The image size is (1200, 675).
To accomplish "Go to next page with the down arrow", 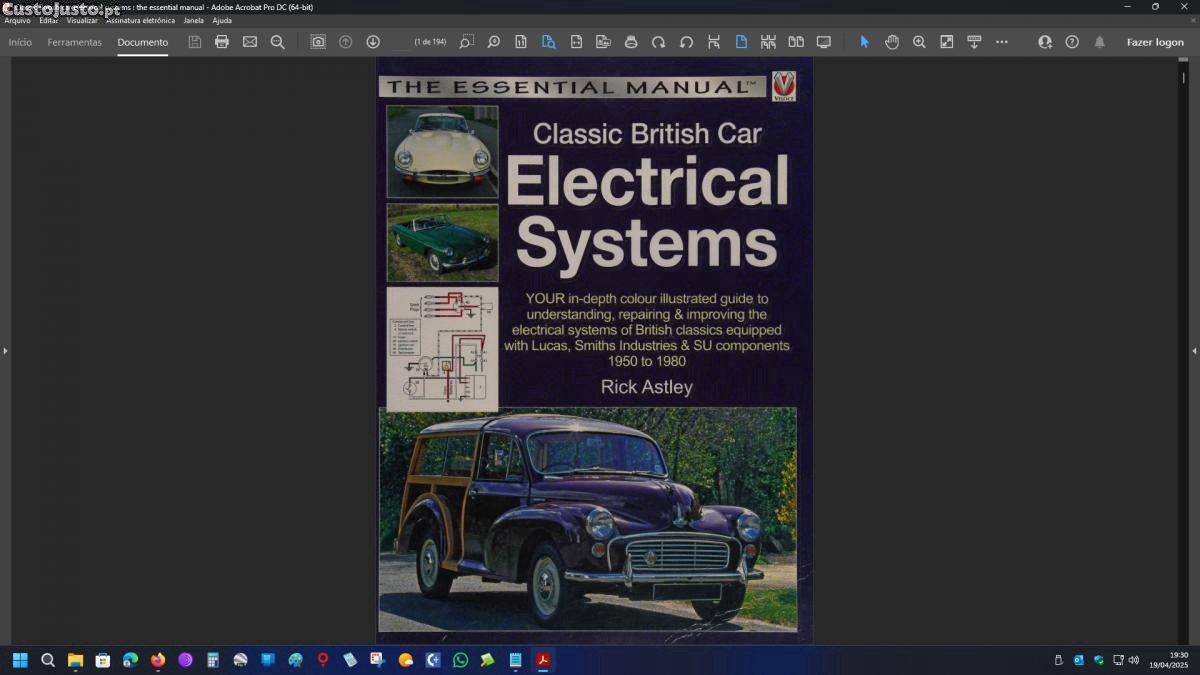I will click(x=373, y=42).
